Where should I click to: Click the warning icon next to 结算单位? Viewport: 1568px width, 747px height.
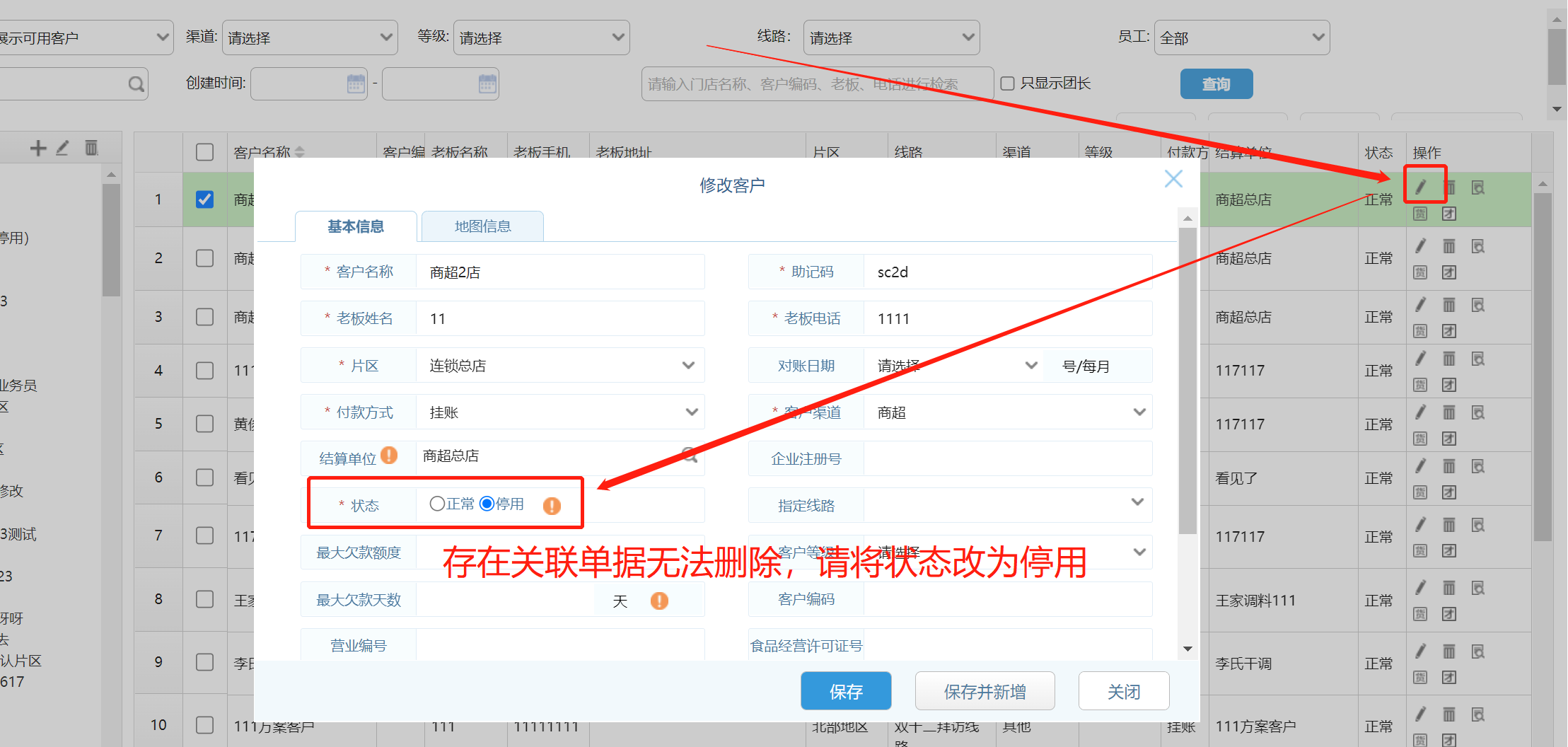[389, 455]
